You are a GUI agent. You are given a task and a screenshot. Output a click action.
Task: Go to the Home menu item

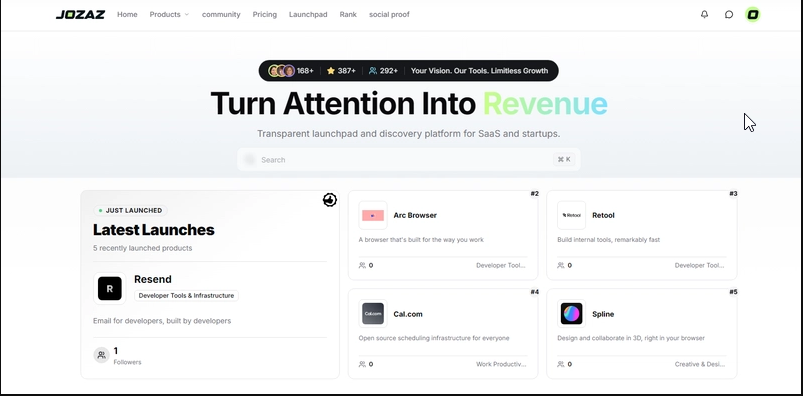coord(127,14)
